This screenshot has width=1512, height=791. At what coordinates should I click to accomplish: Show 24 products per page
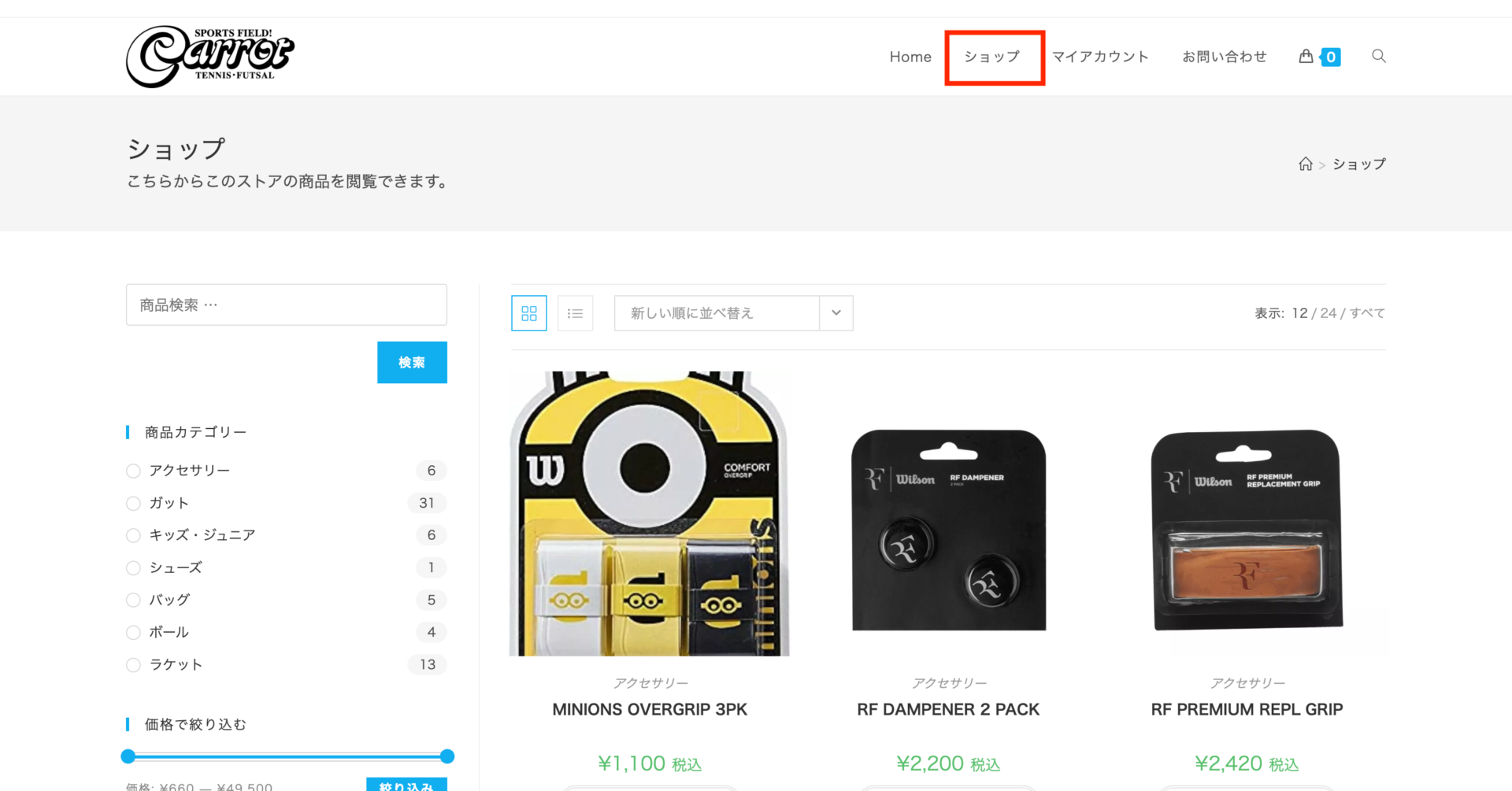tap(1328, 313)
